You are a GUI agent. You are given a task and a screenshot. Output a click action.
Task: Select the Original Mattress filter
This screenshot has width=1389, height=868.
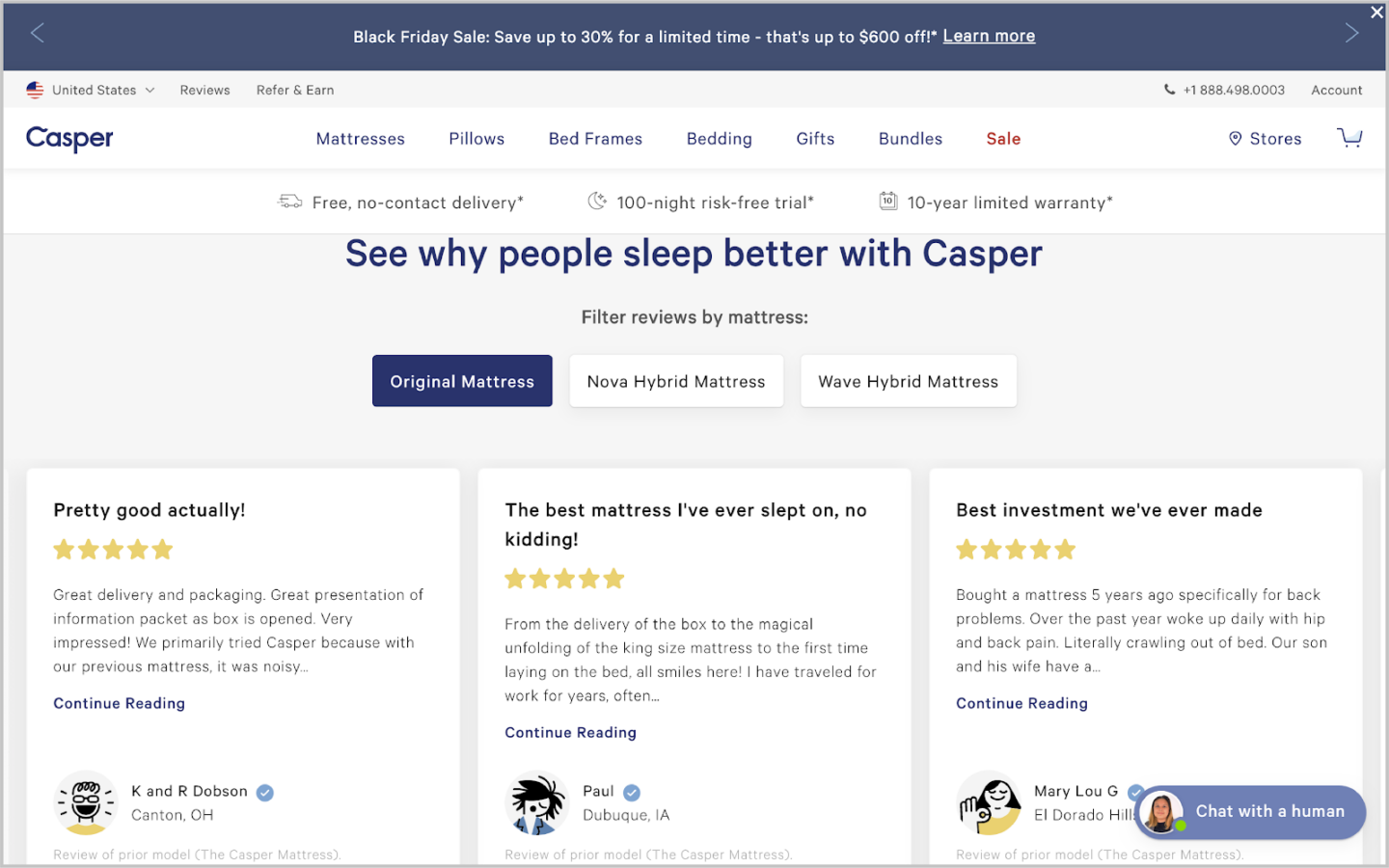462,381
